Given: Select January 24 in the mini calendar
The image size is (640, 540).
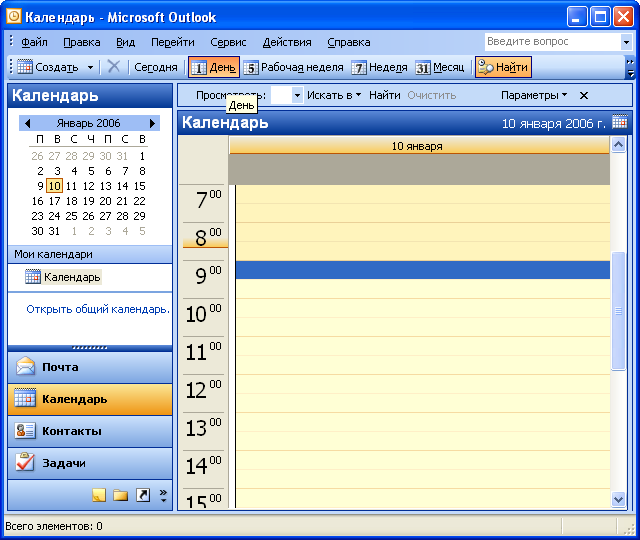Looking at the screenshot, I should click(x=54, y=216).
